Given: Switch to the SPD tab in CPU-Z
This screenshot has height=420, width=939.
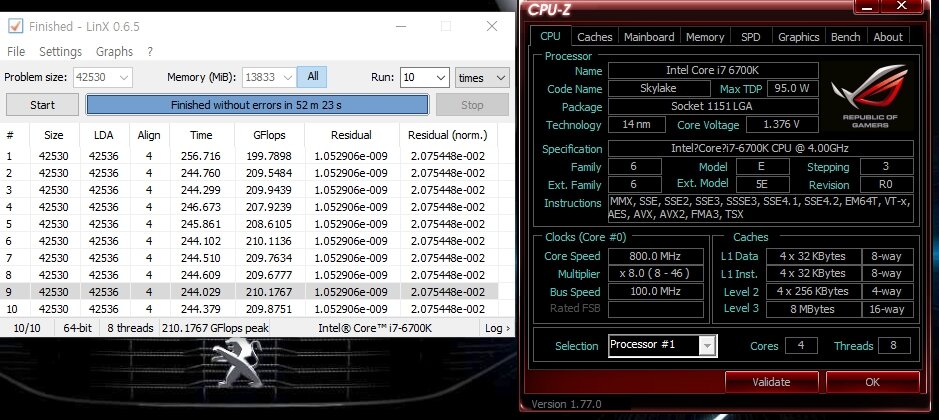Looking at the screenshot, I should click(x=750, y=37).
